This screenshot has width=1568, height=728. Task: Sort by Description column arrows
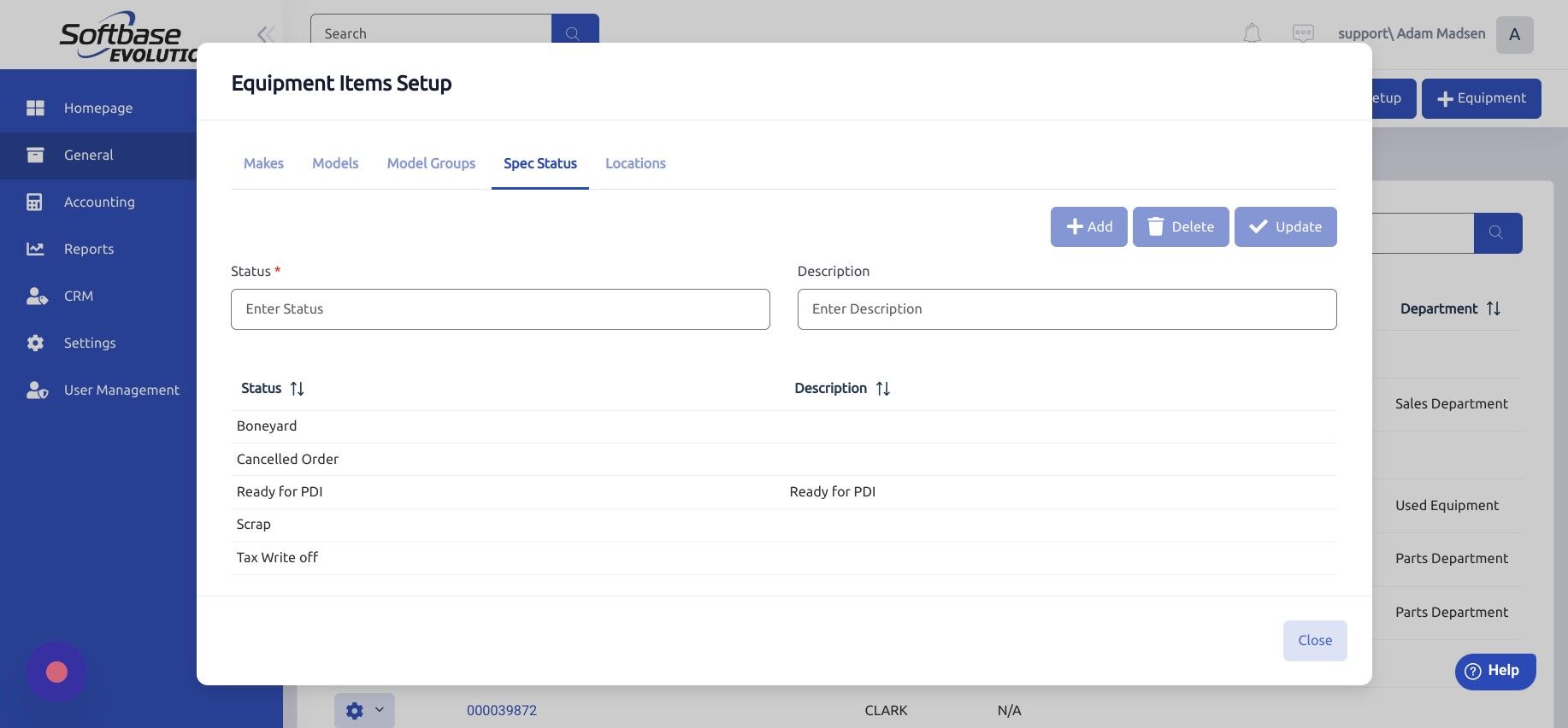[883, 389]
